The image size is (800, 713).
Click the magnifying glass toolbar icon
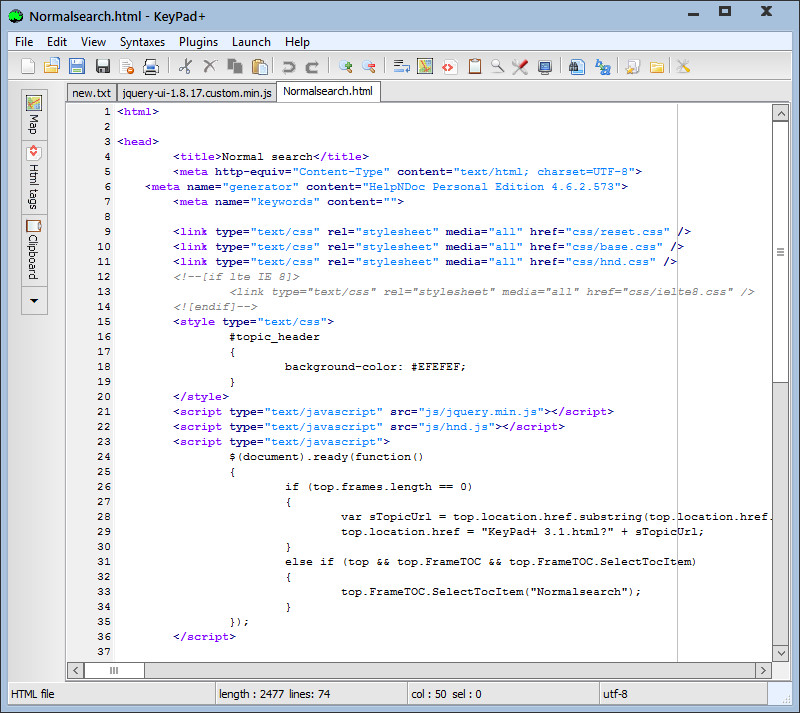tap(497, 66)
